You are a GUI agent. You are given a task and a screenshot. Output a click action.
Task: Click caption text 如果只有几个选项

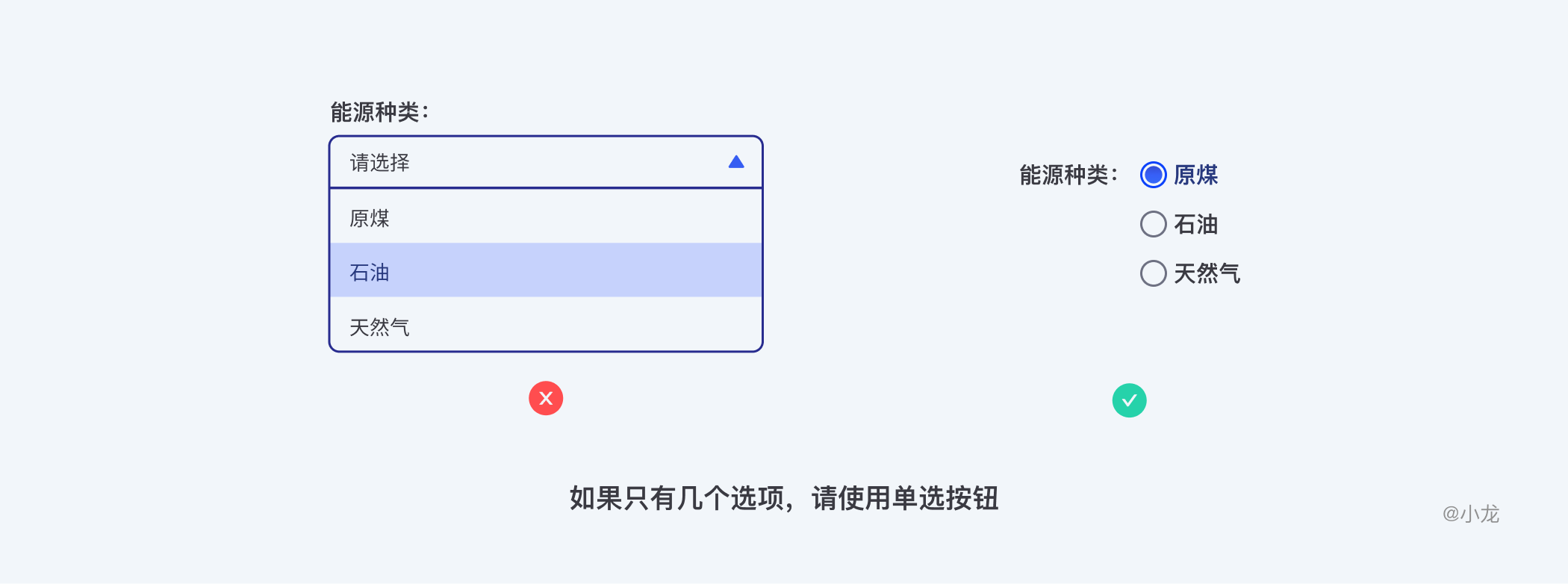[x=676, y=498]
